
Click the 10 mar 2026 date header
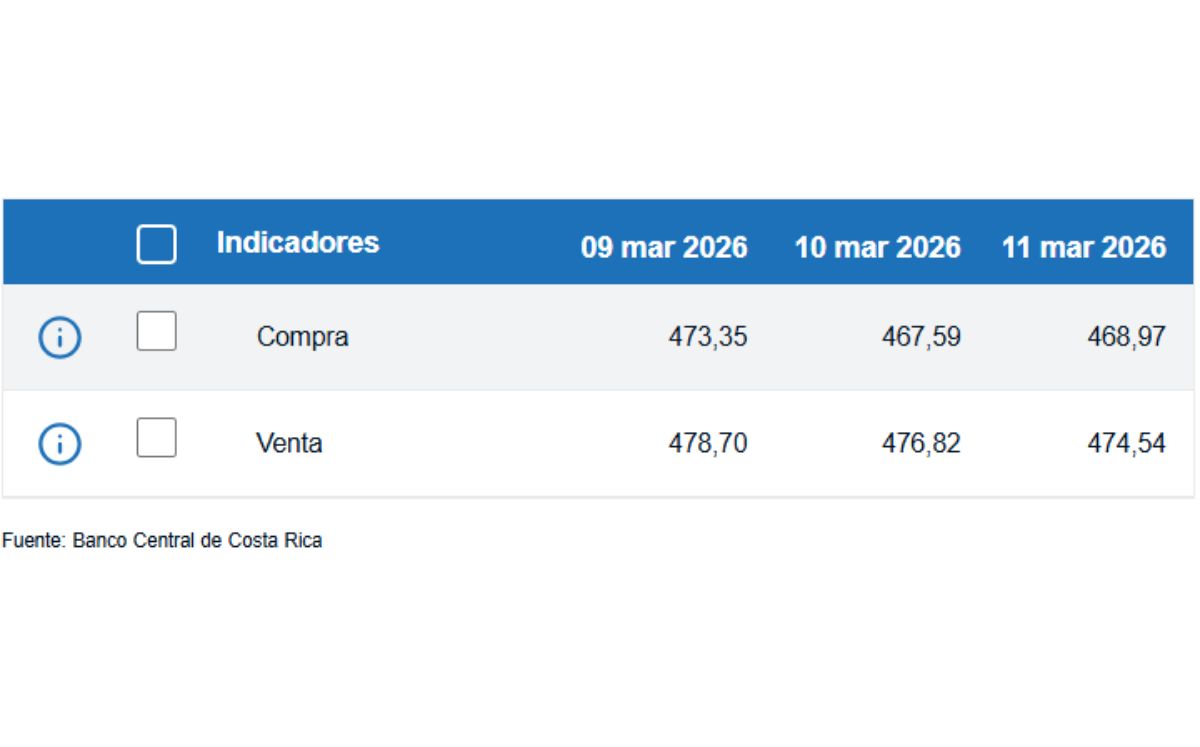pyautogui.click(x=877, y=247)
